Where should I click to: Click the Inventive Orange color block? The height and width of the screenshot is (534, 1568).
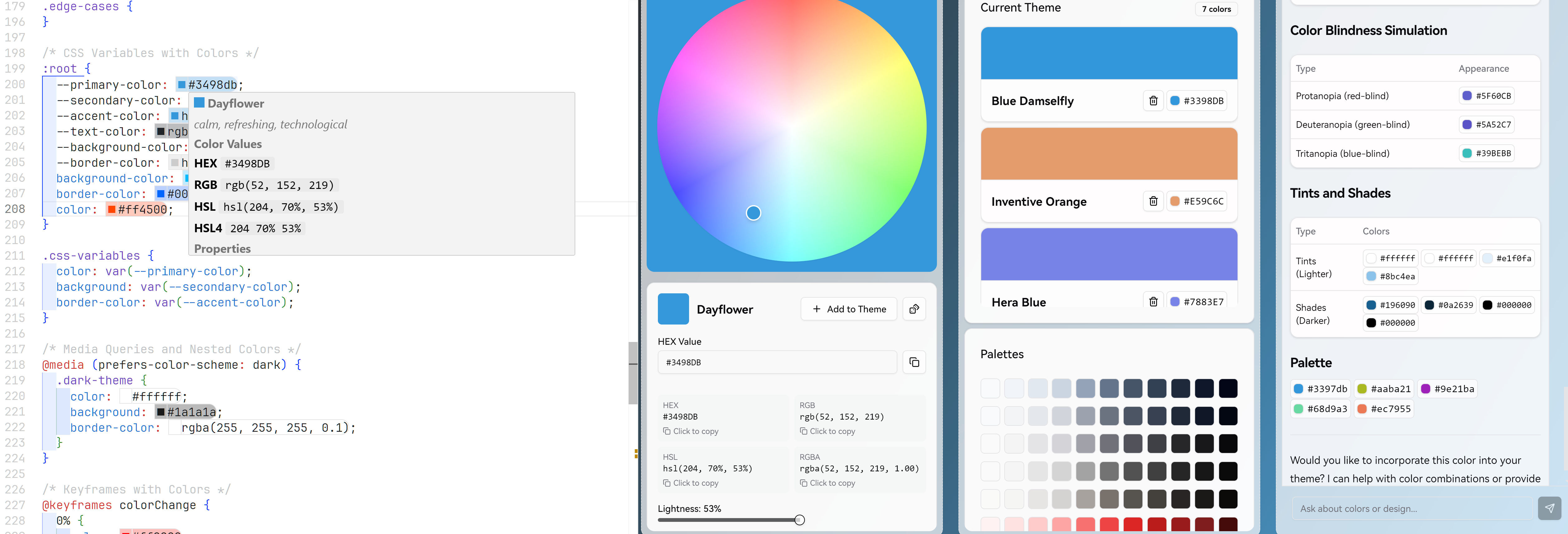pos(1108,153)
